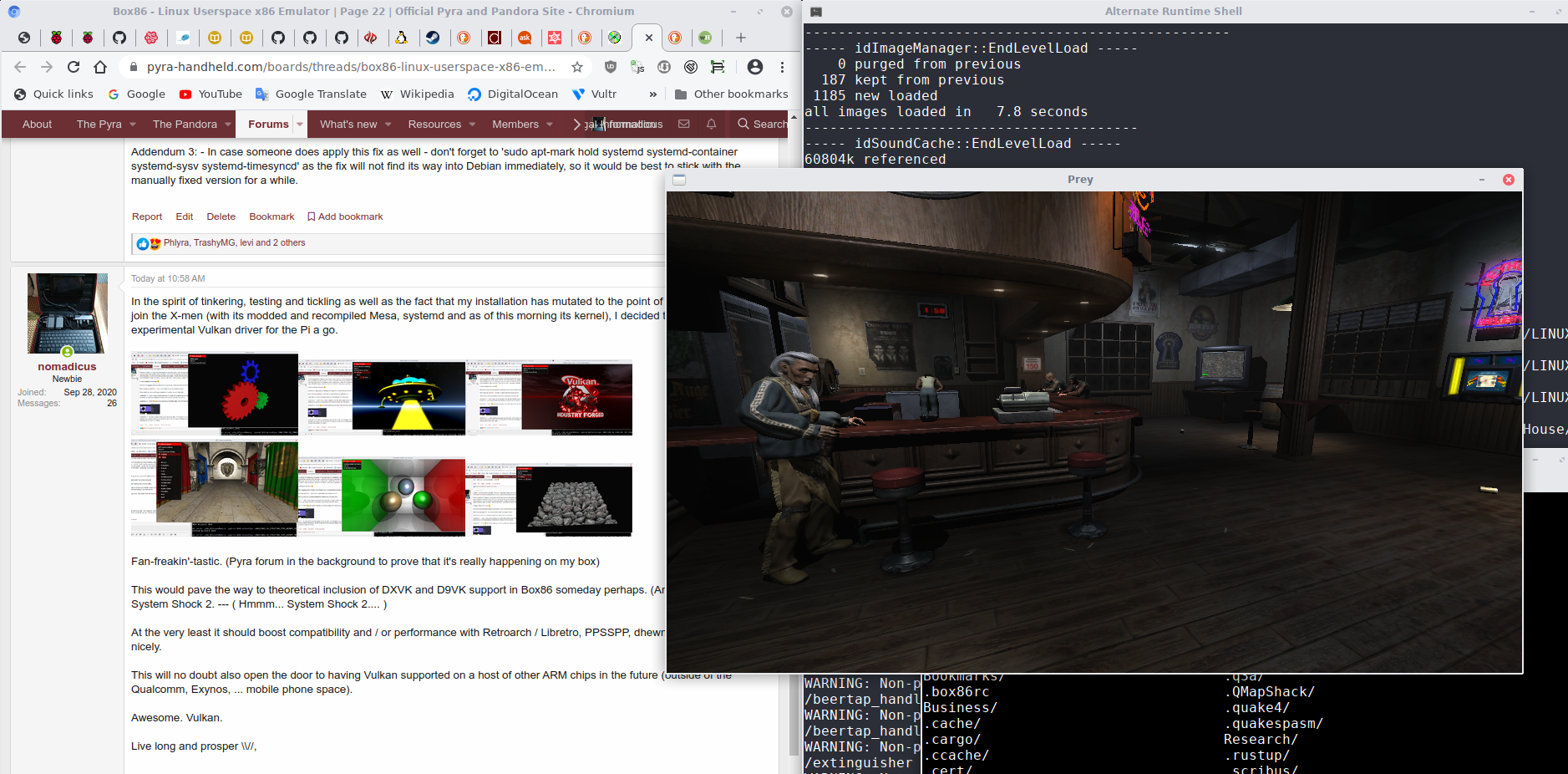Open nomadicus user profile link
Screen dimensions: 1568x774
(67, 366)
